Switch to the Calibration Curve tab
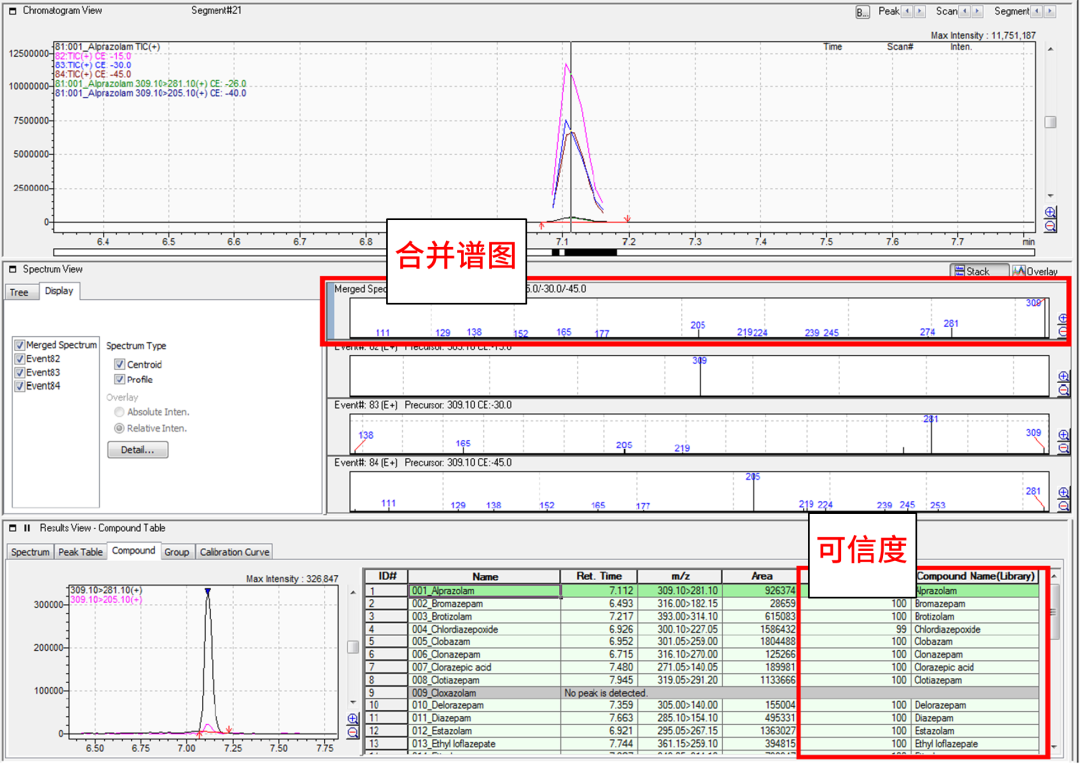 [234, 552]
